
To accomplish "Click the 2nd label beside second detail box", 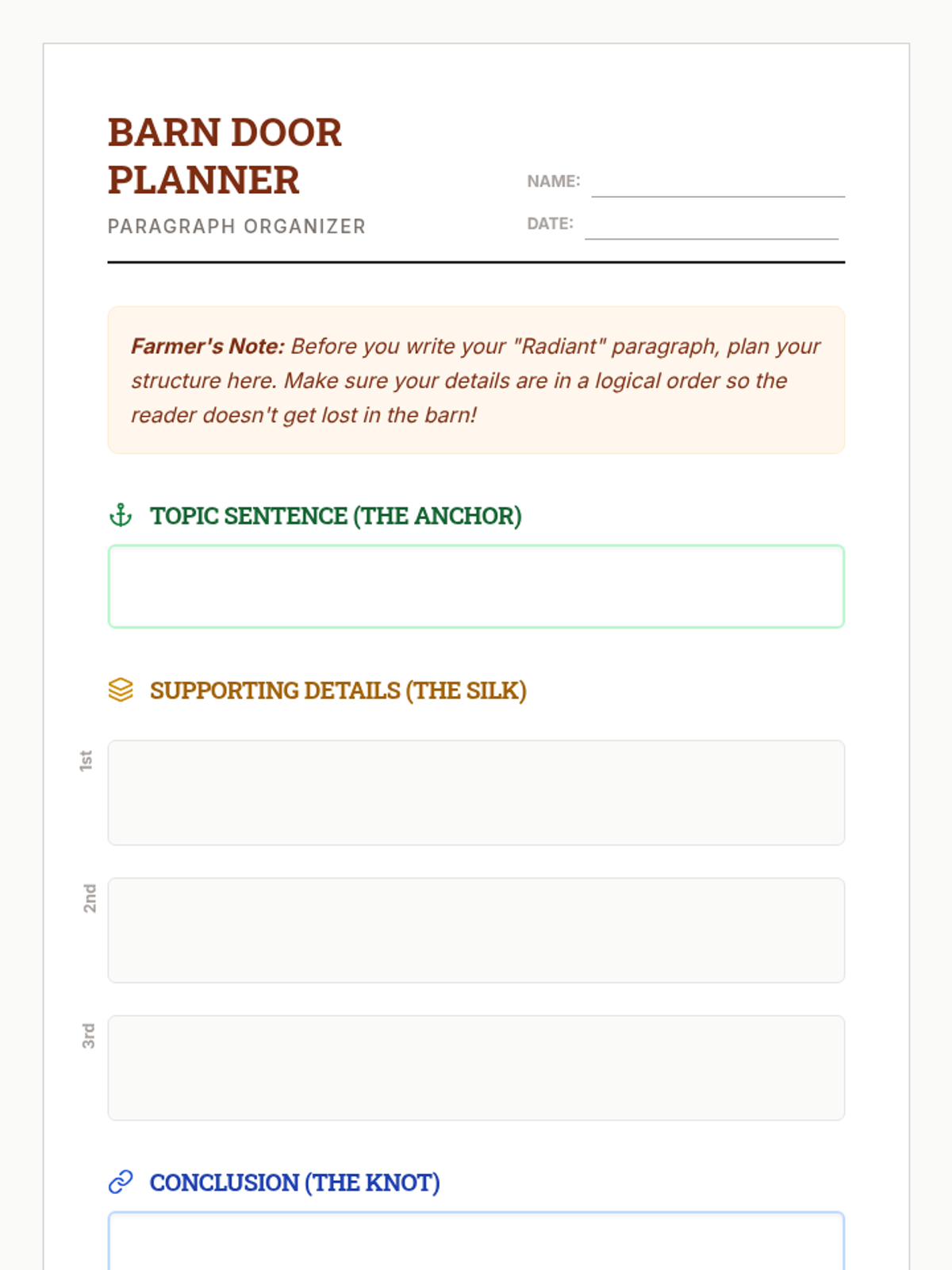I will click(90, 898).
